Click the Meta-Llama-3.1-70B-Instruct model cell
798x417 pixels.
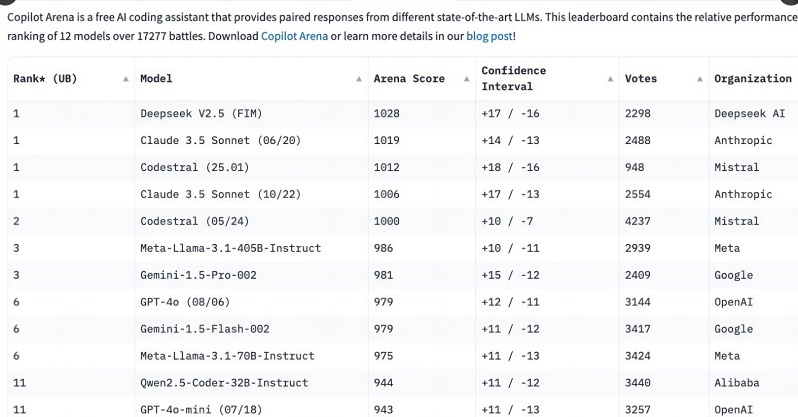[x=227, y=356]
